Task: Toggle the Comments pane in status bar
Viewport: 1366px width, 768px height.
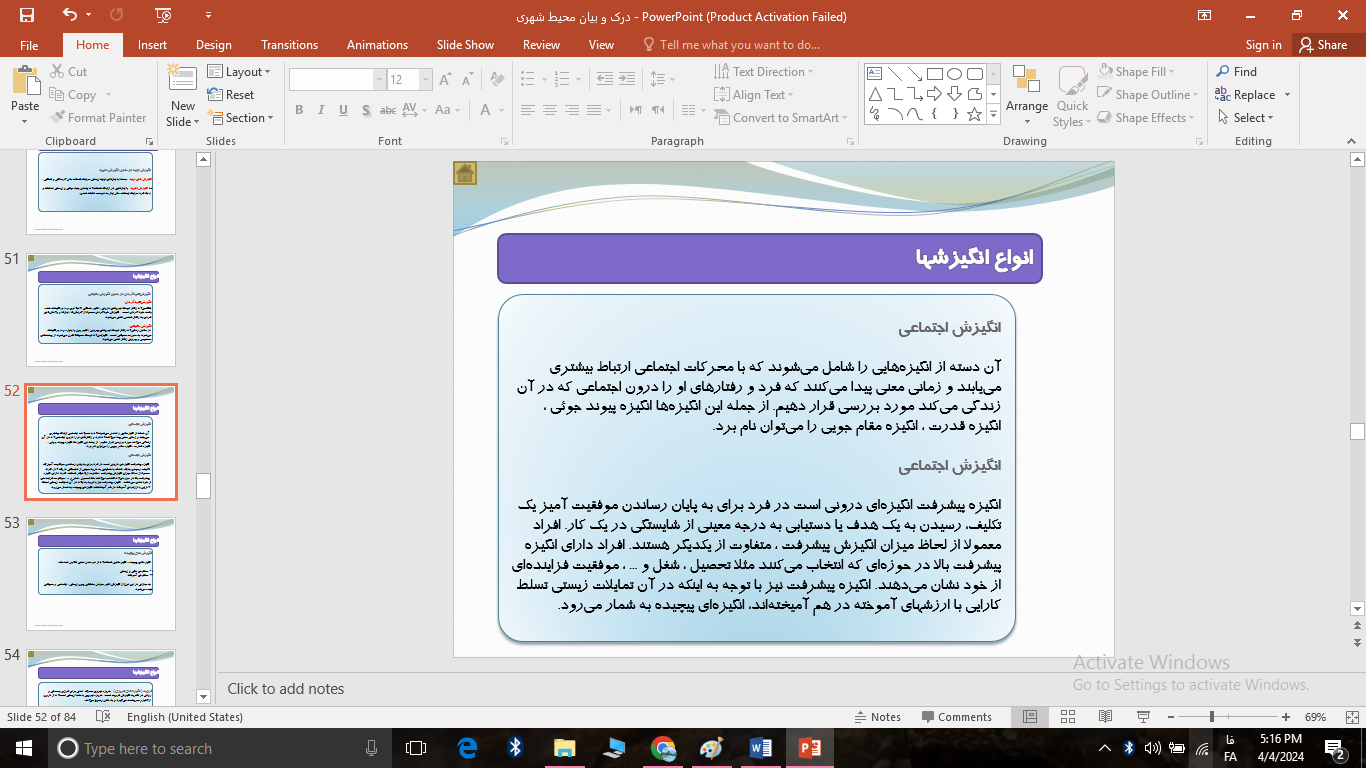Action: point(956,717)
